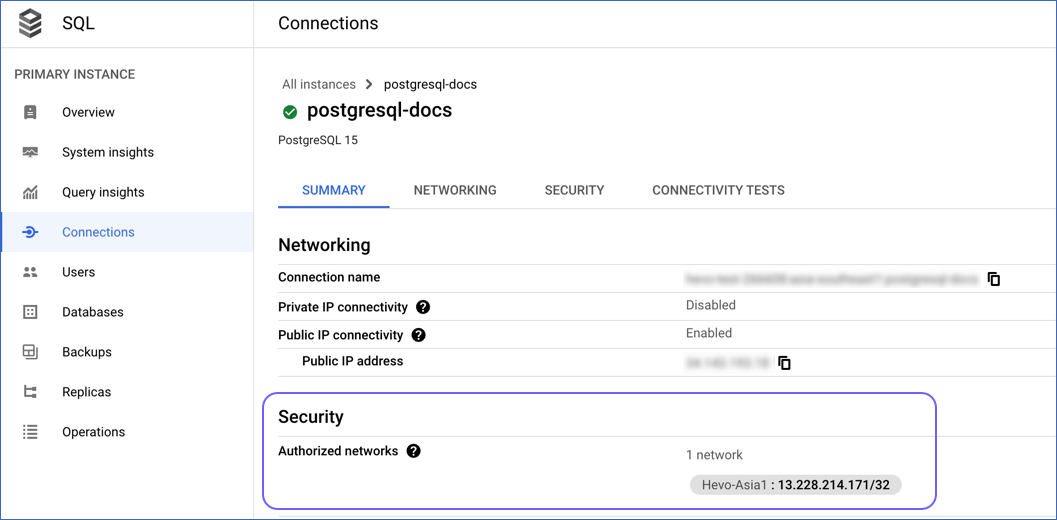Viewport: 1057px width, 520px height.
Task: Click the Operations list icon
Action: click(30, 432)
